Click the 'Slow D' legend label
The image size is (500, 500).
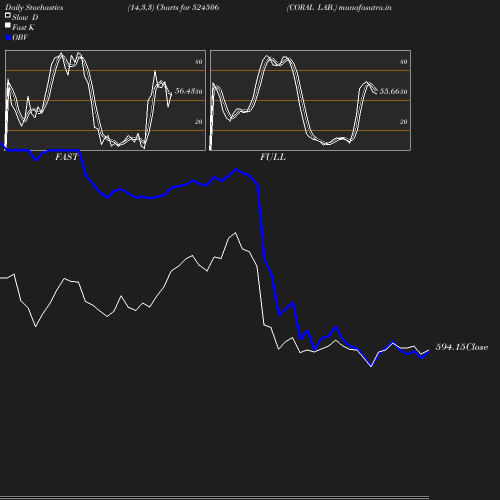[x=25, y=17]
